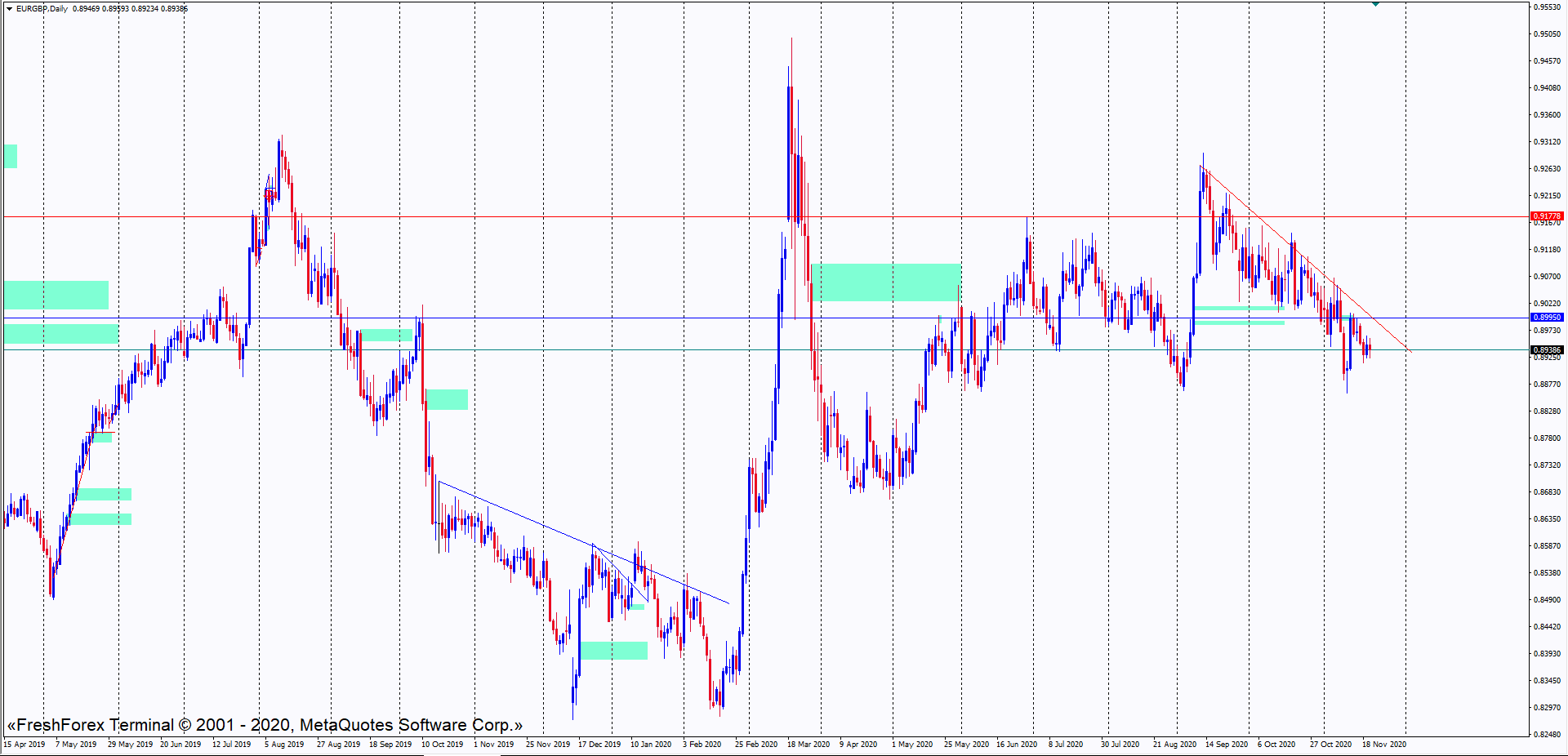Click the 0.82480 price on the scale
1568x756 pixels.
point(1547,735)
